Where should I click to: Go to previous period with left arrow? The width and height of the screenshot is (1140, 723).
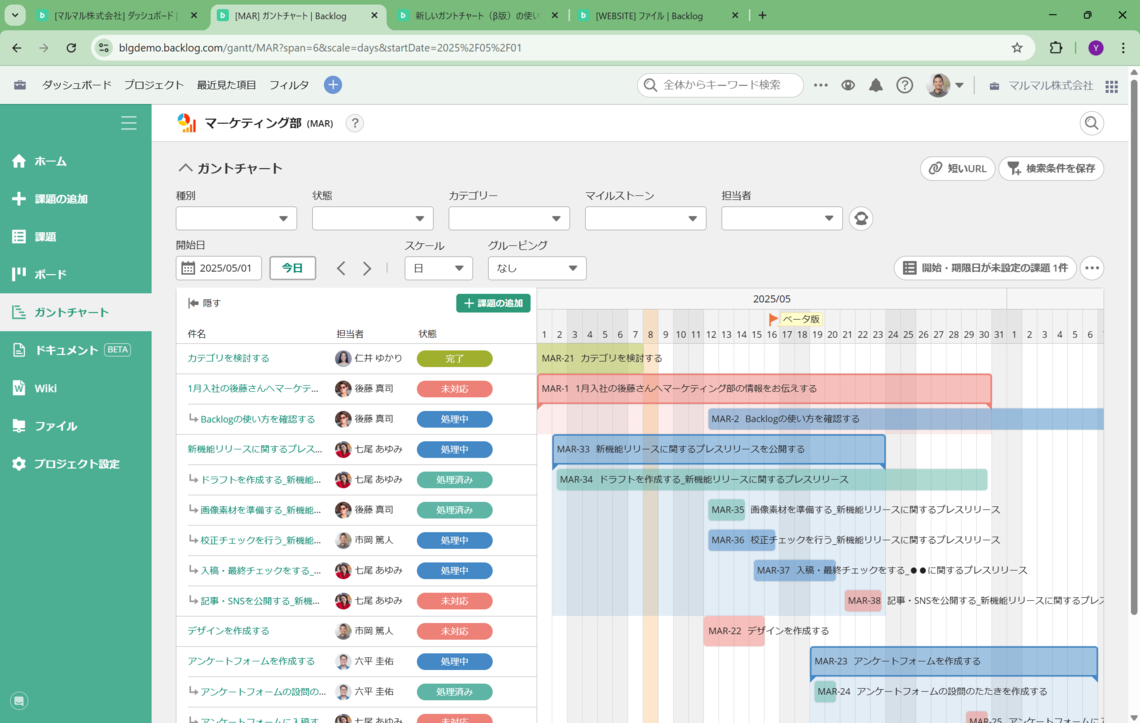(341, 268)
